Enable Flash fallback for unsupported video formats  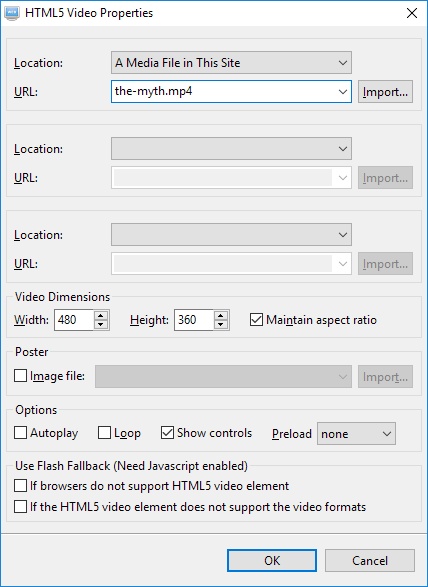pos(20,507)
